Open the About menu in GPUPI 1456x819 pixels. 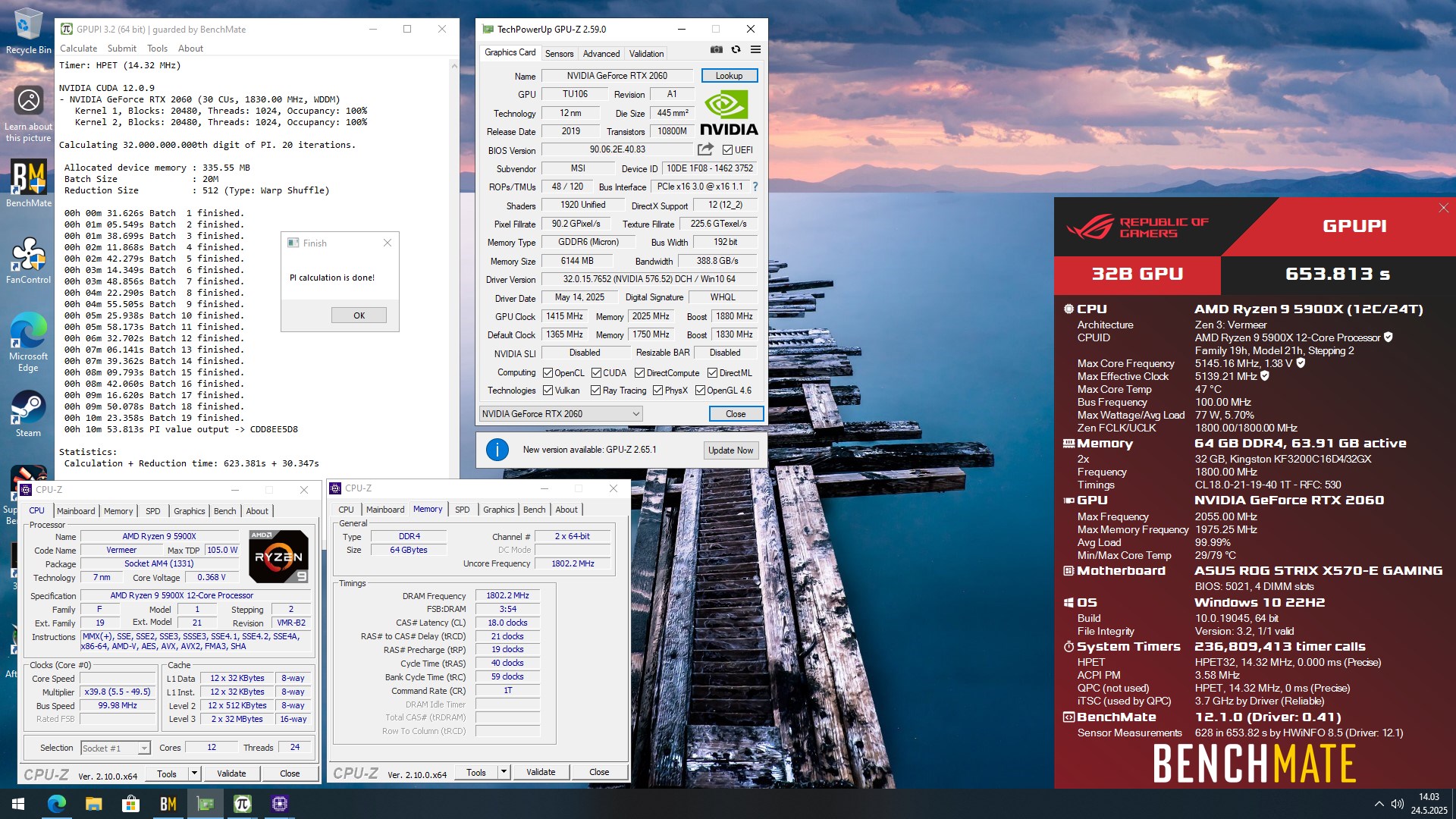coord(190,48)
